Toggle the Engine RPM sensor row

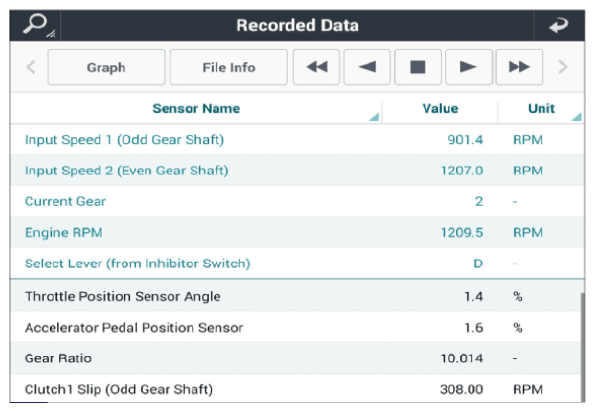click(297, 232)
